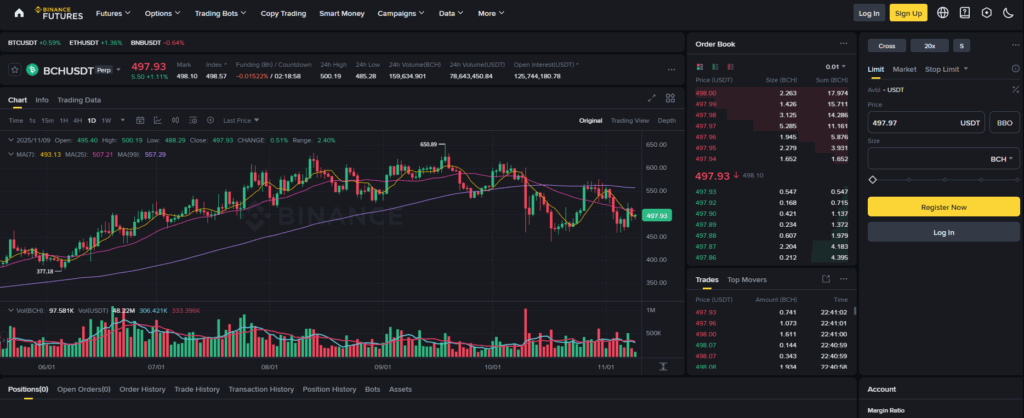1024x418 pixels.
Task: Select the 4H chart interval
Action: click(77, 120)
